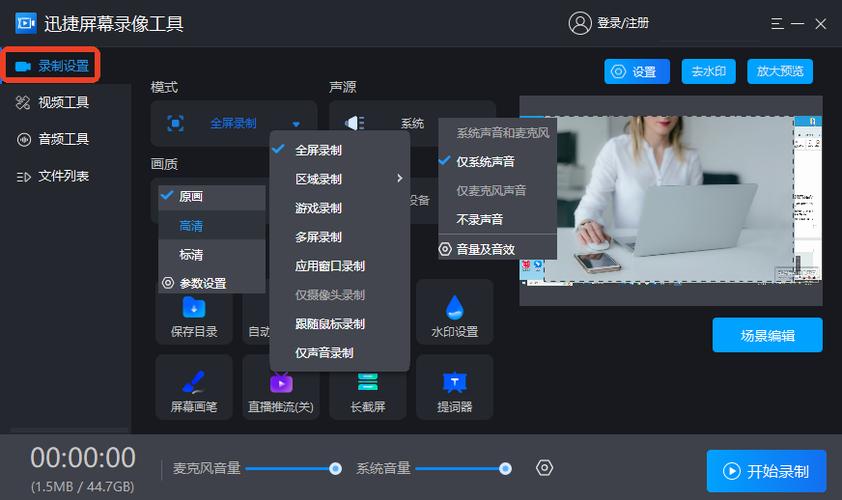Click the 放大预览 button

click(780, 71)
